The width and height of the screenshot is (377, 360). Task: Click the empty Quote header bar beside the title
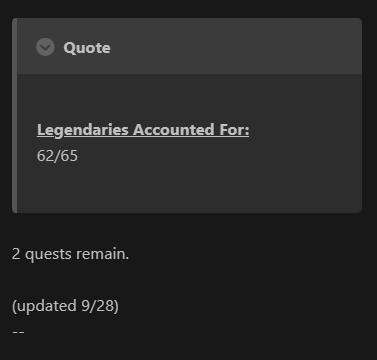233,47
